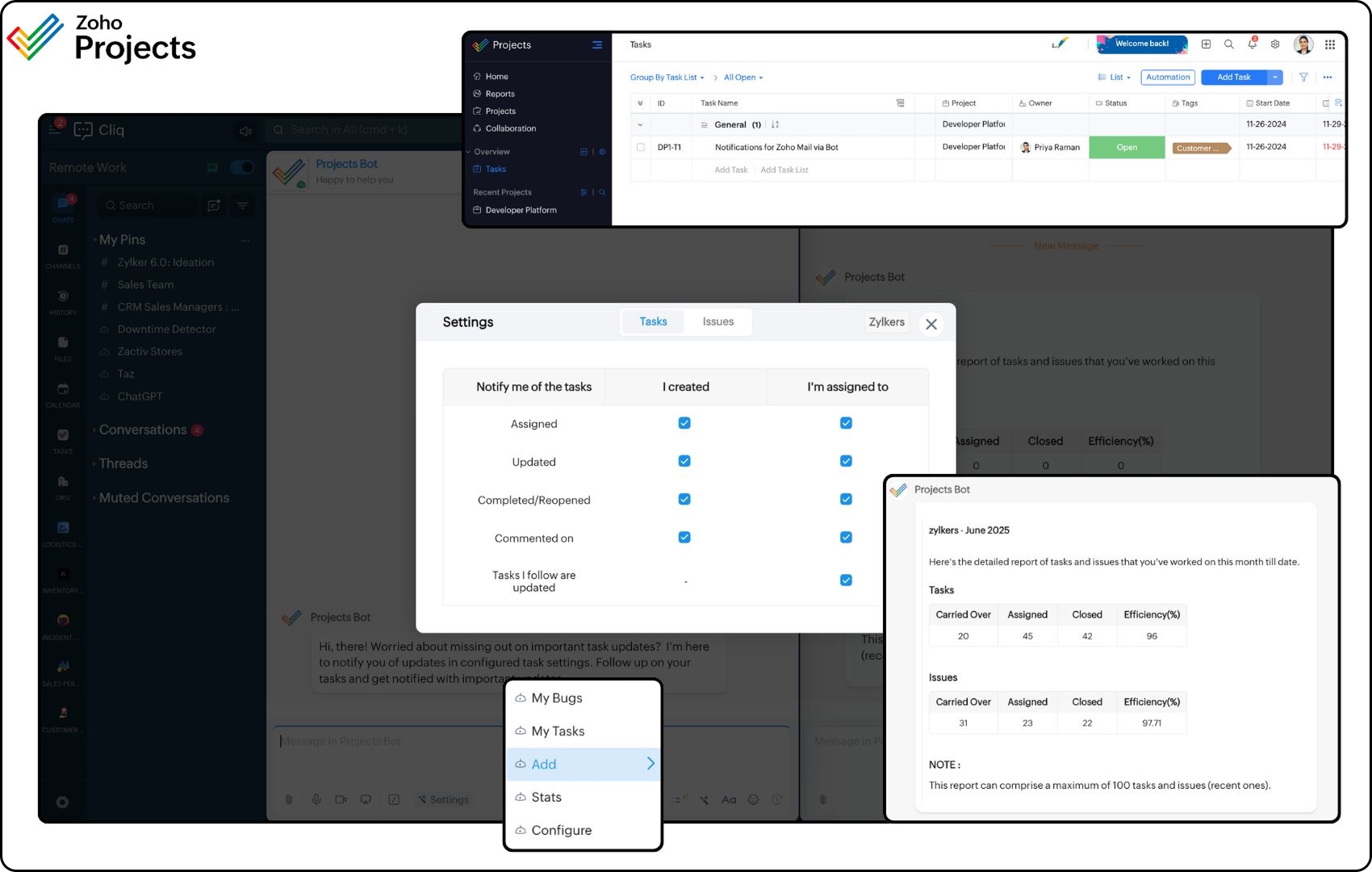Disable 'Commented on' for assigned tasks
The image size is (1372, 872).
tap(846, 536)
